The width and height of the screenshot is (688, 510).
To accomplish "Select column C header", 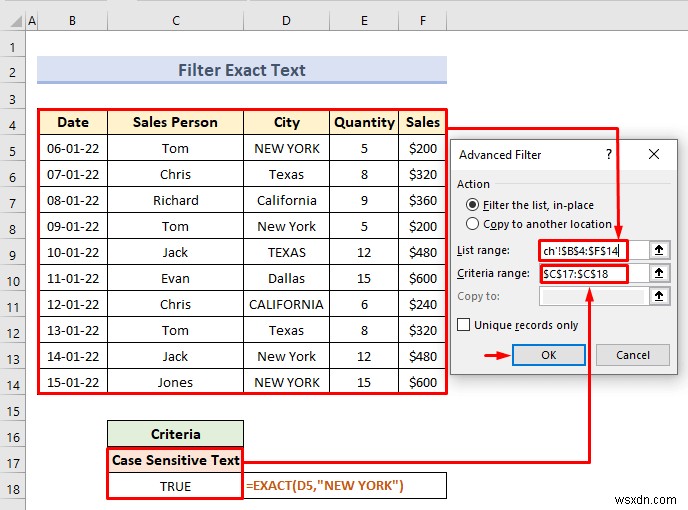I will tap(176, 21).
